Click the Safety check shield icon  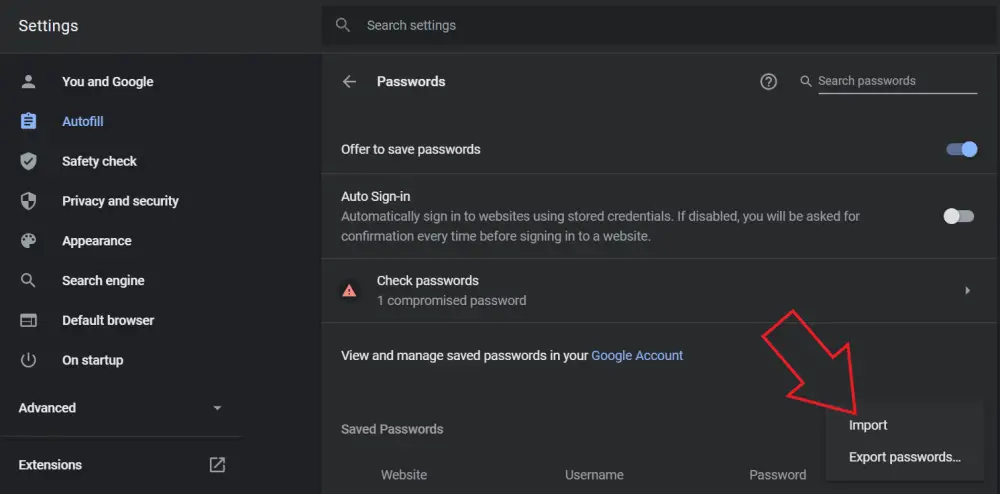(28, 161)
